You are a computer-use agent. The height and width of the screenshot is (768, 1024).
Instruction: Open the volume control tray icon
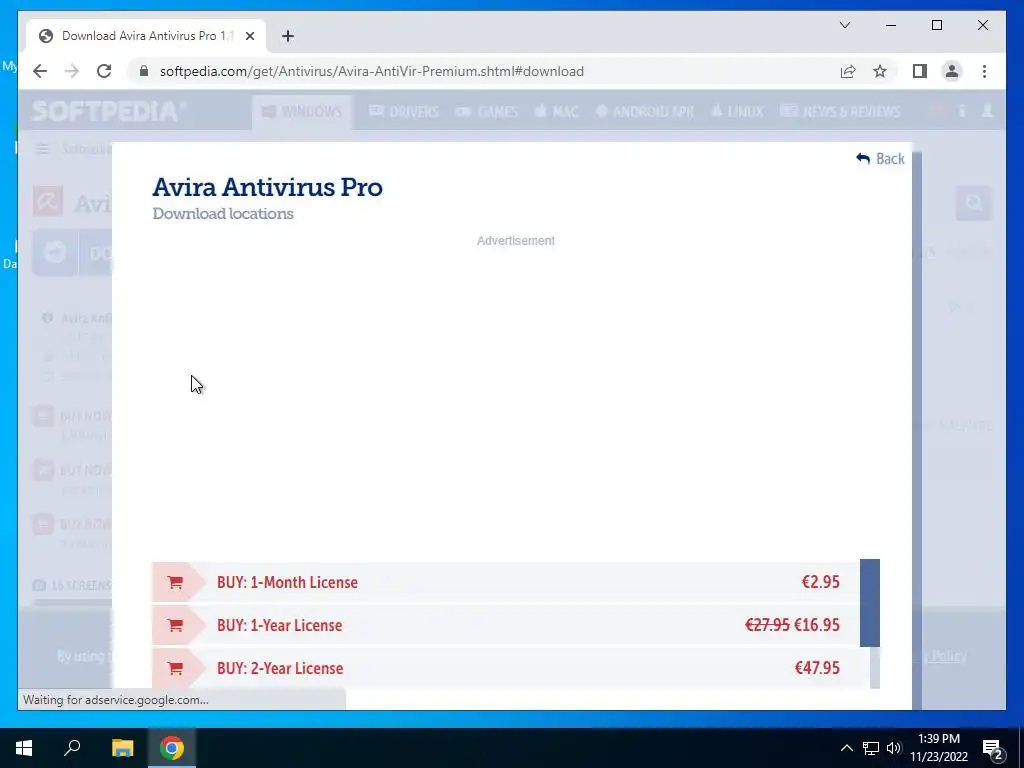pos(894,748)
